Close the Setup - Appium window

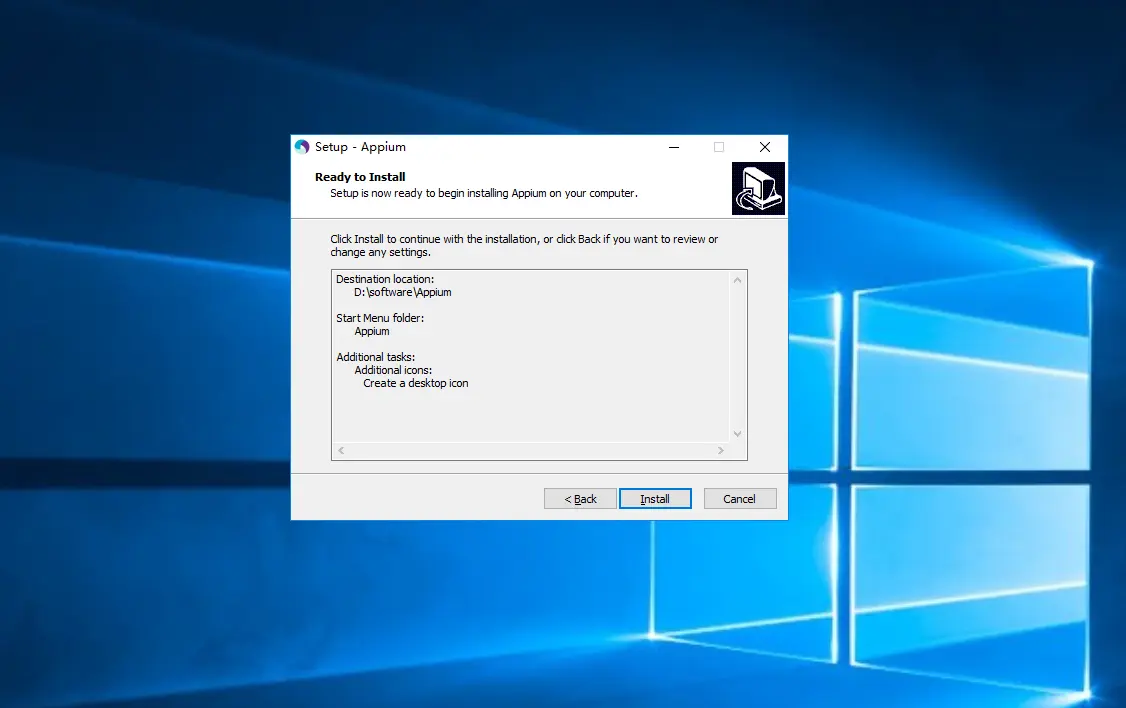tap(765, 147)
